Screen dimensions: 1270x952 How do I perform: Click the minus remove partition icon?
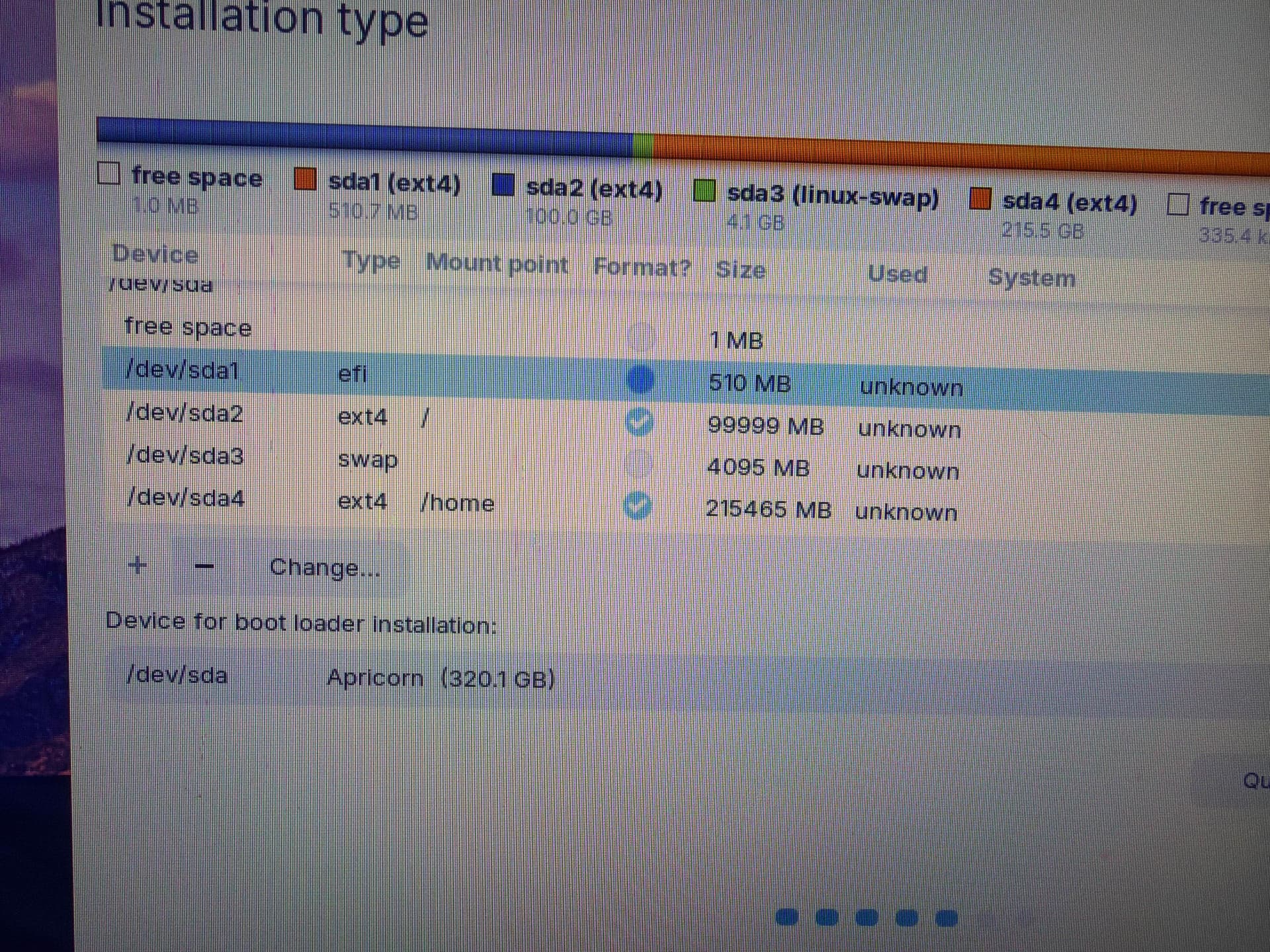pyautogui.click(x=205, y=567)
